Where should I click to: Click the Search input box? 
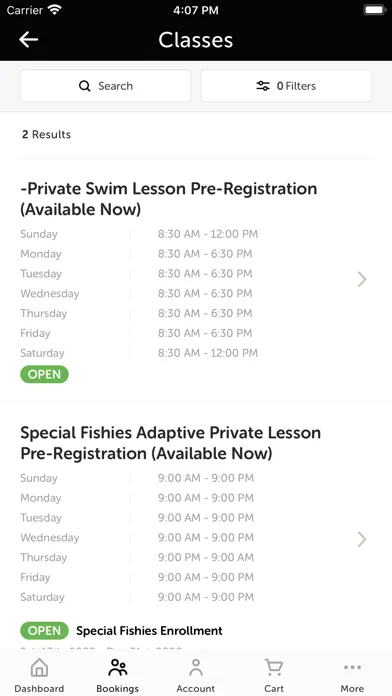pyautogui.click(x=106, y=86)
